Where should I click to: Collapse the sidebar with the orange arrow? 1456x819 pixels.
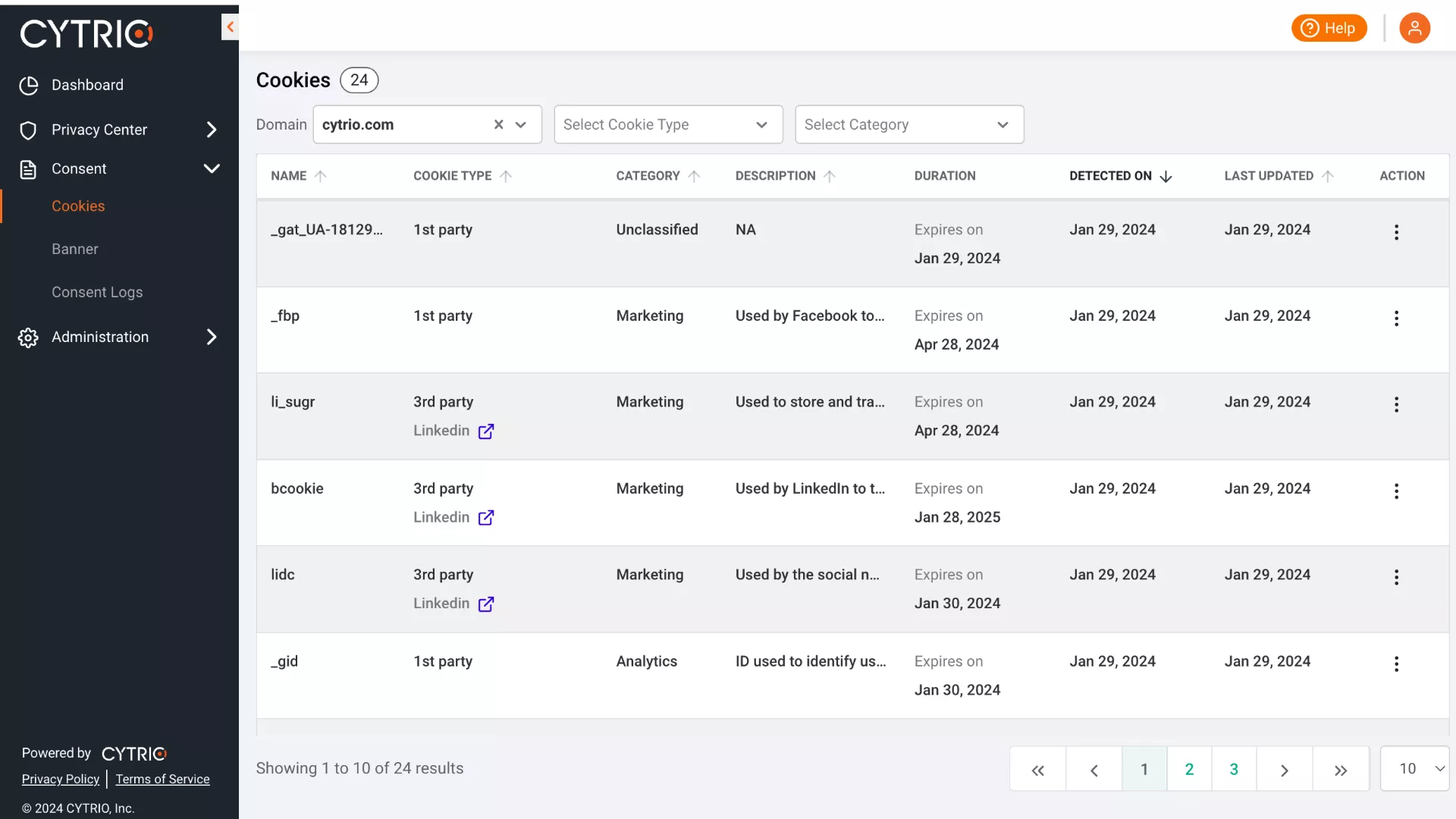[230, 27]
